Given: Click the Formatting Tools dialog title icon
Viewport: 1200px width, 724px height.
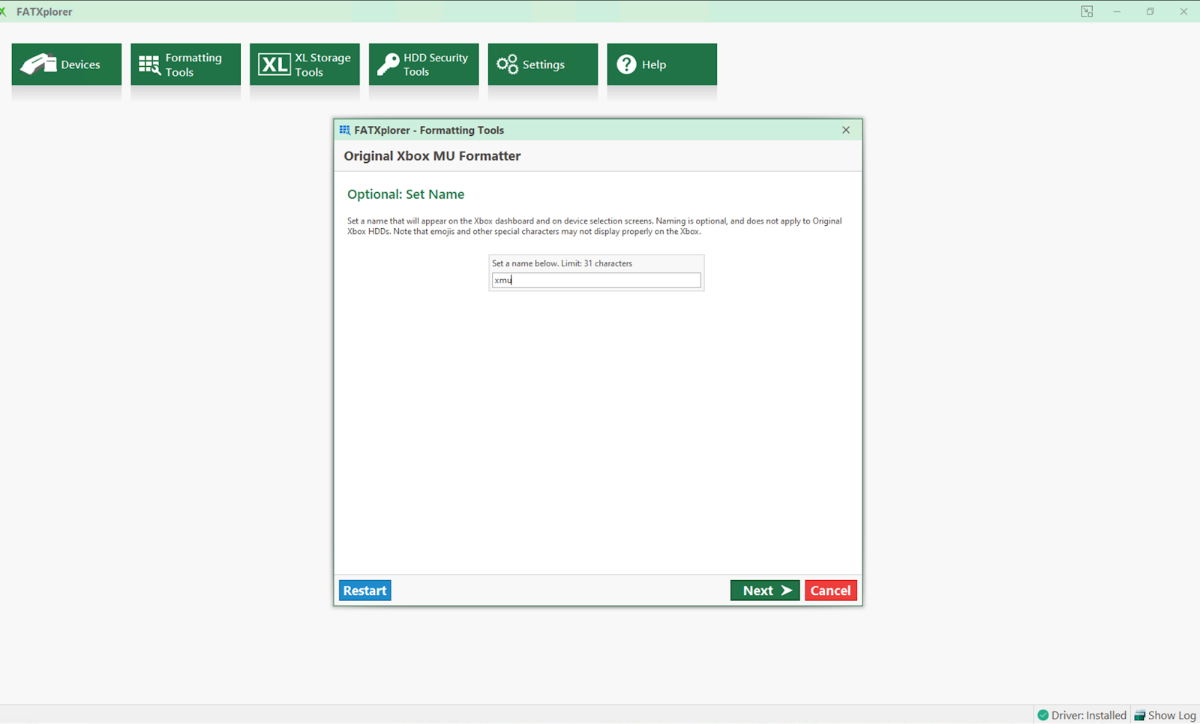Looking at the screenshot, I should pyautogui.click(x=345, y=130).
